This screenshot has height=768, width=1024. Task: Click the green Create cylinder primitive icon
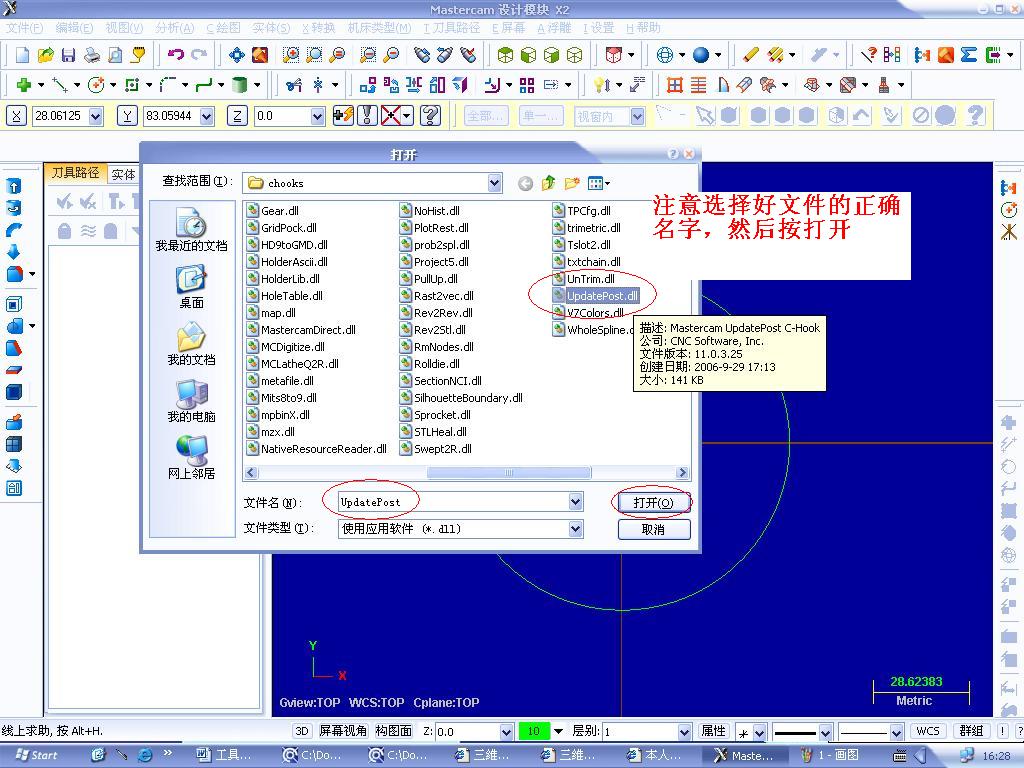pyautogui.click(x=240, y=85)
